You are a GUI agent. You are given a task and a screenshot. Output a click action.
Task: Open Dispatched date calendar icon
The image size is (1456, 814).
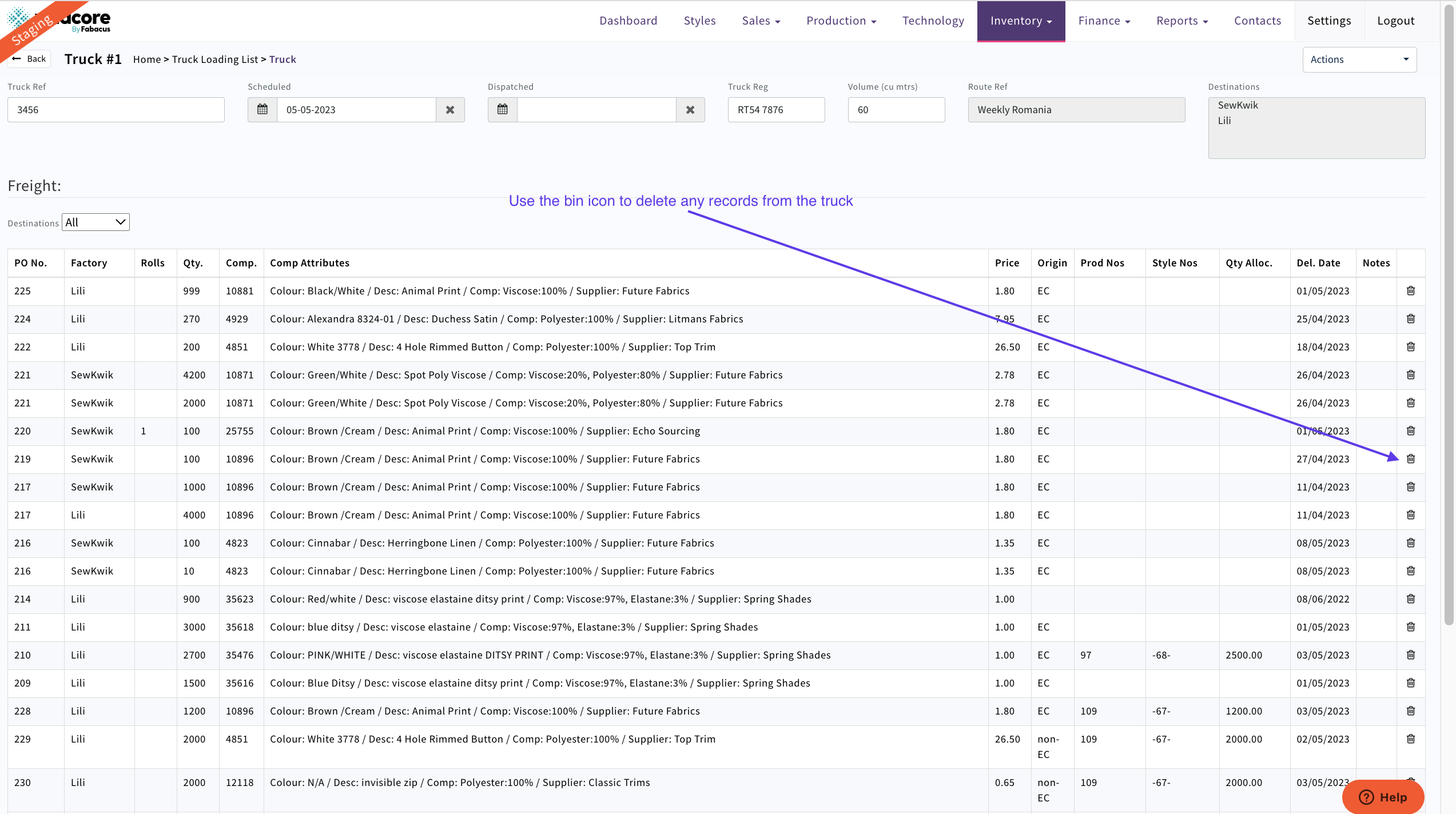point(503,110)
